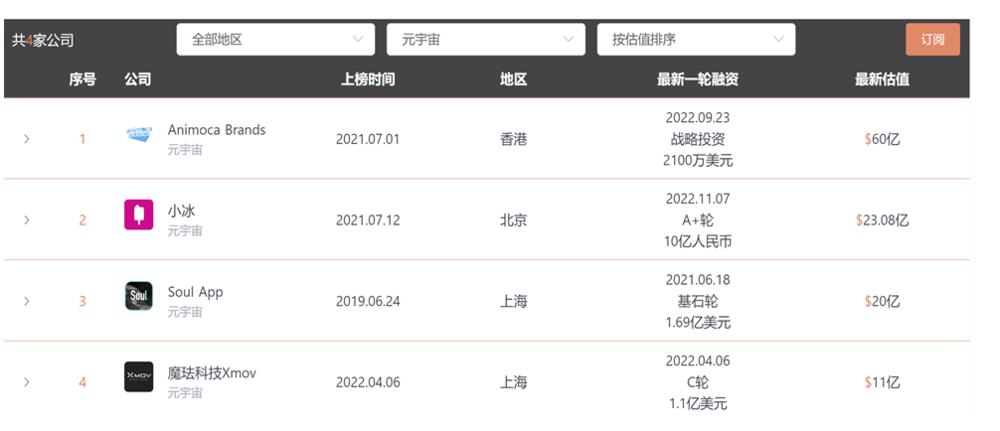Click the Soul App logo icon
The height and width of the screenshot is (431, 1000).
(x=138, y=296)
